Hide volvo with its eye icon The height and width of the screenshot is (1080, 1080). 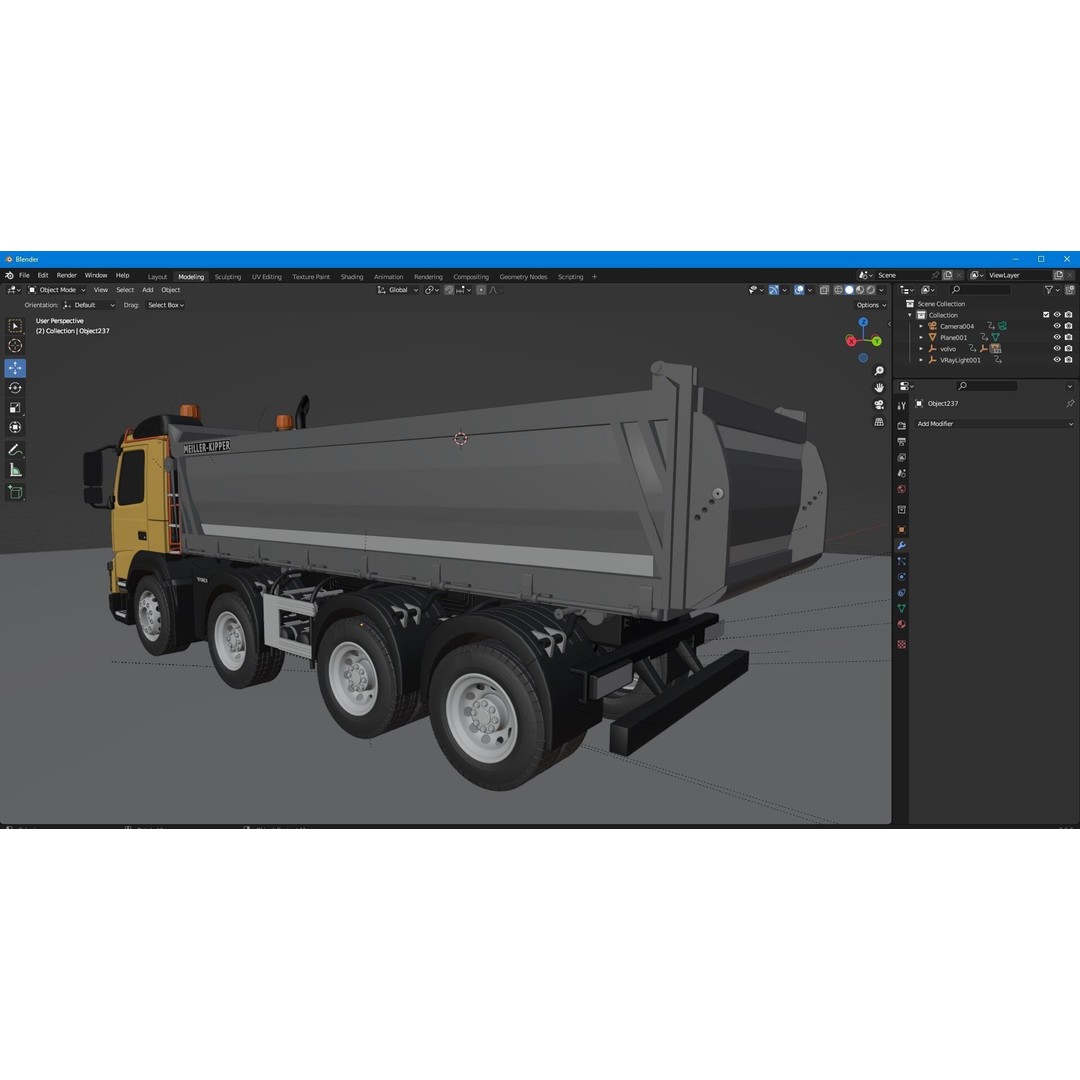coord(1057,349)
